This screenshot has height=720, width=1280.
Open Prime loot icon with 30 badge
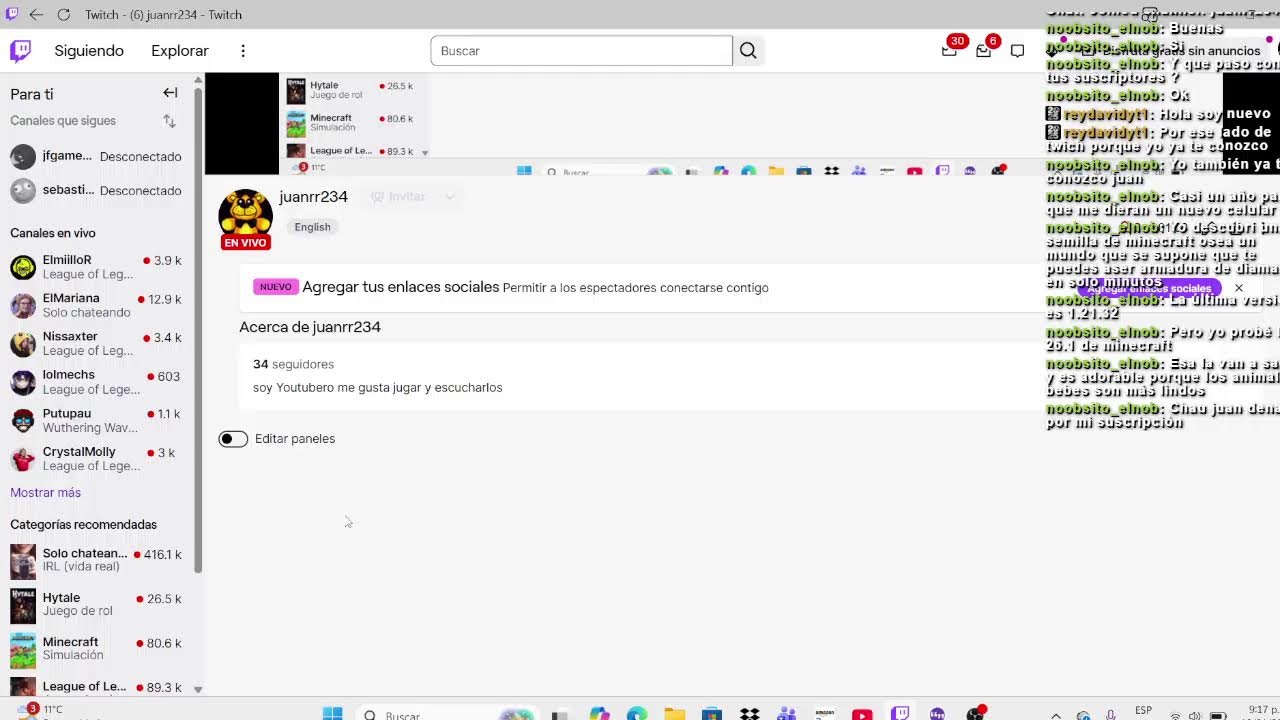[949, 50]
